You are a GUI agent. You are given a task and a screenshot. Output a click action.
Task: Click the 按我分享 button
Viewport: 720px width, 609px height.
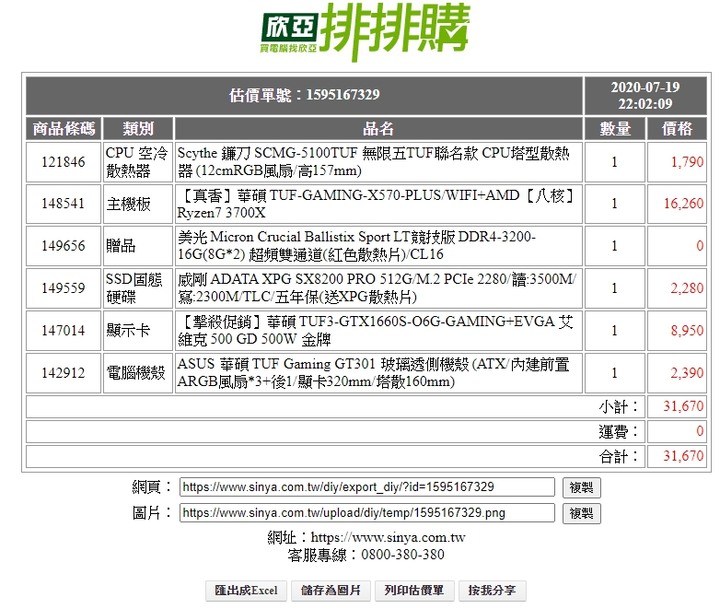coord(492,591)
